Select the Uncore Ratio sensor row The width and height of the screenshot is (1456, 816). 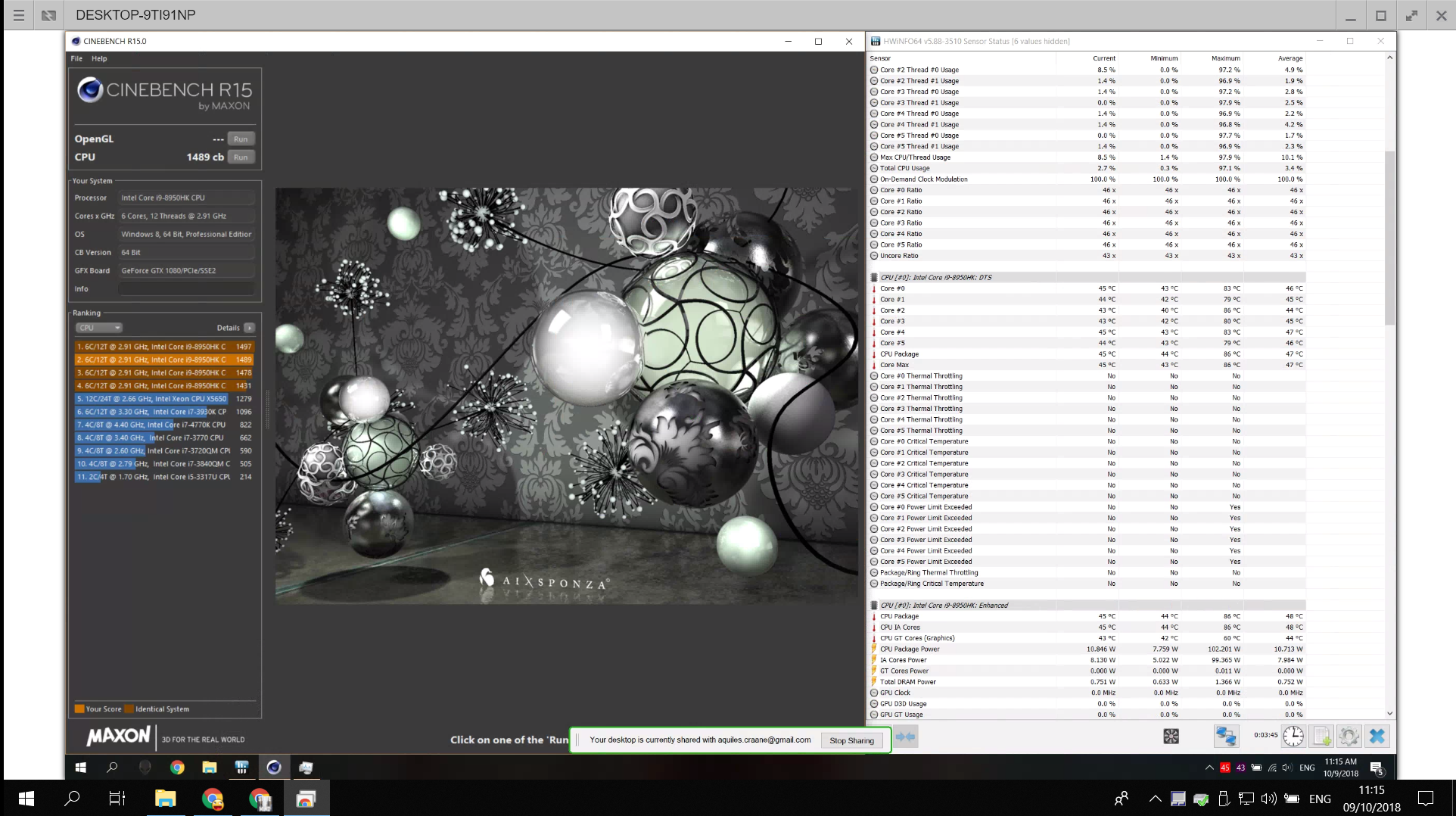(x=1087, y=256)
